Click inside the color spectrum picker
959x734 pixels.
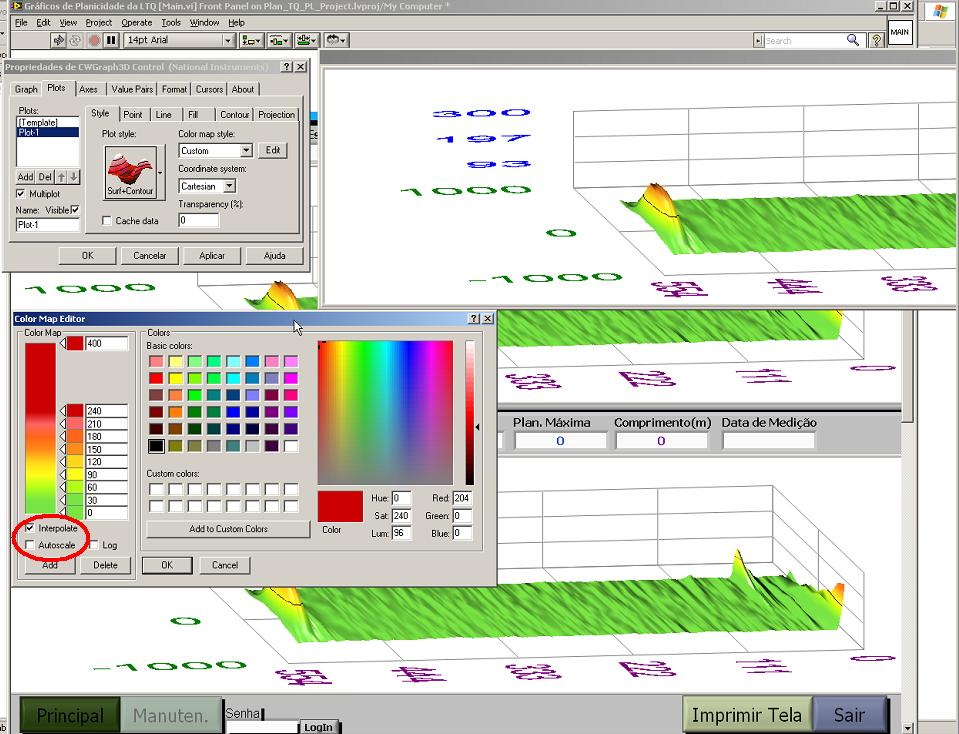pyautogui.click(x=385, y=413)
